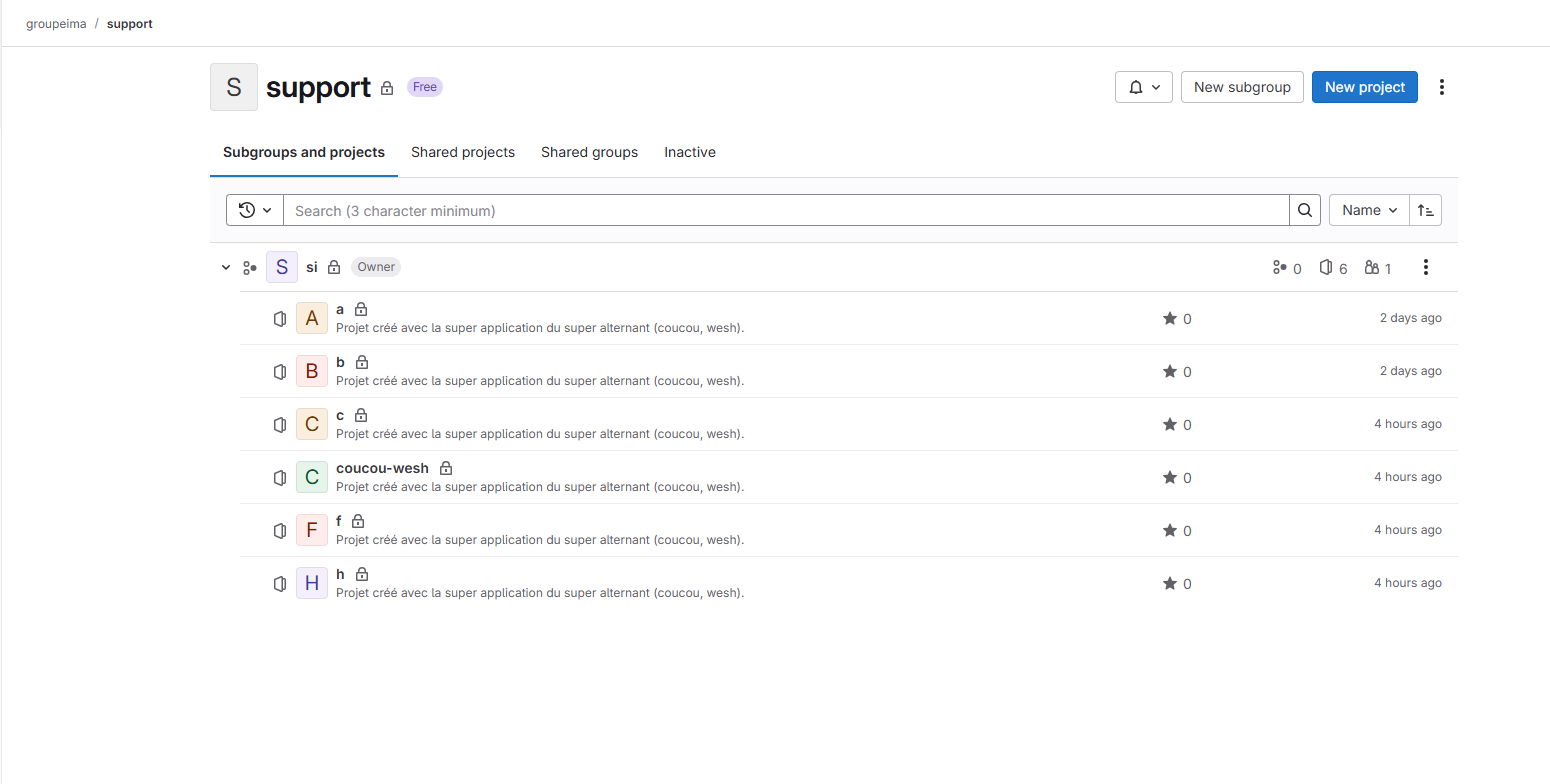
Task: Toggle the sort direction icon
Action: (1425, 210)
